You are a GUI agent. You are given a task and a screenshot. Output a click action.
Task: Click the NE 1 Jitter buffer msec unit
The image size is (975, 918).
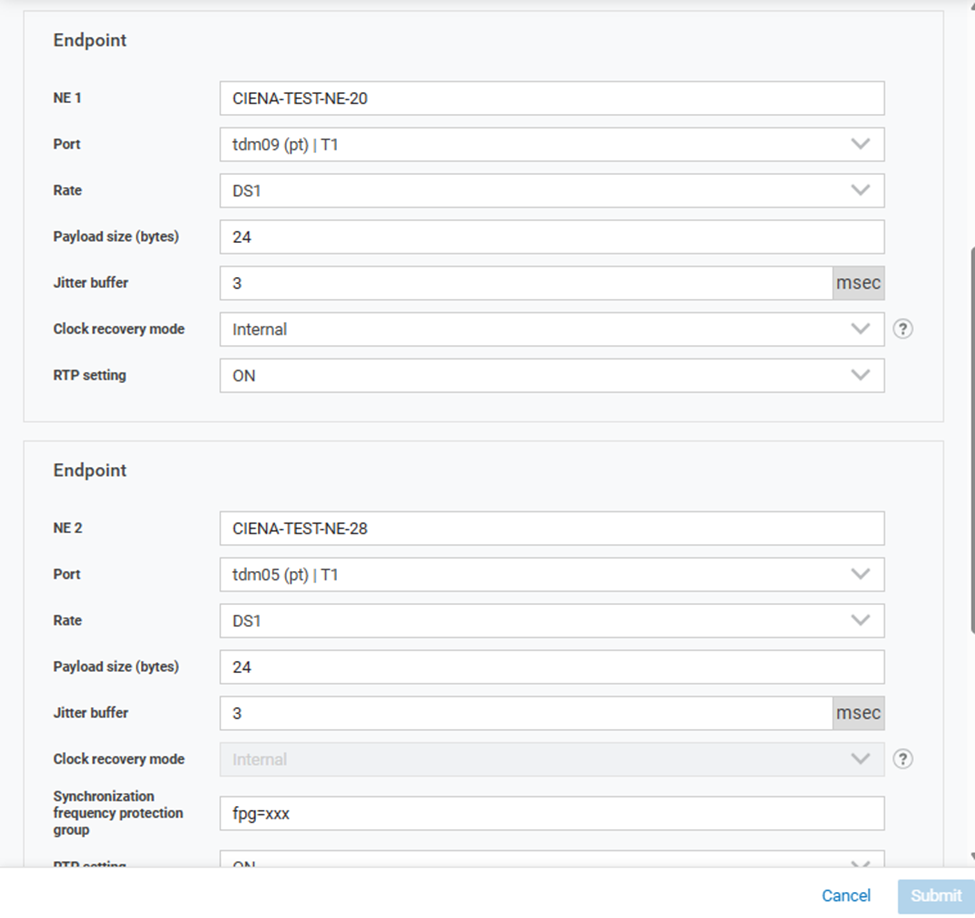(x=859, y=283)
